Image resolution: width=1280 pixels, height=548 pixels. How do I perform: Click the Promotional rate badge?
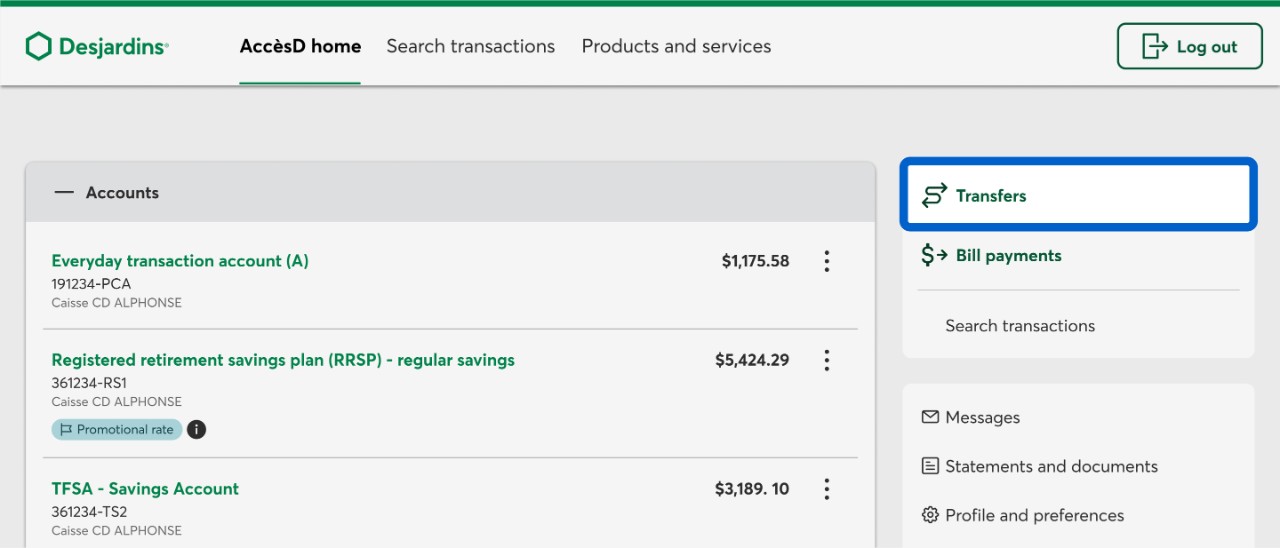117,430
